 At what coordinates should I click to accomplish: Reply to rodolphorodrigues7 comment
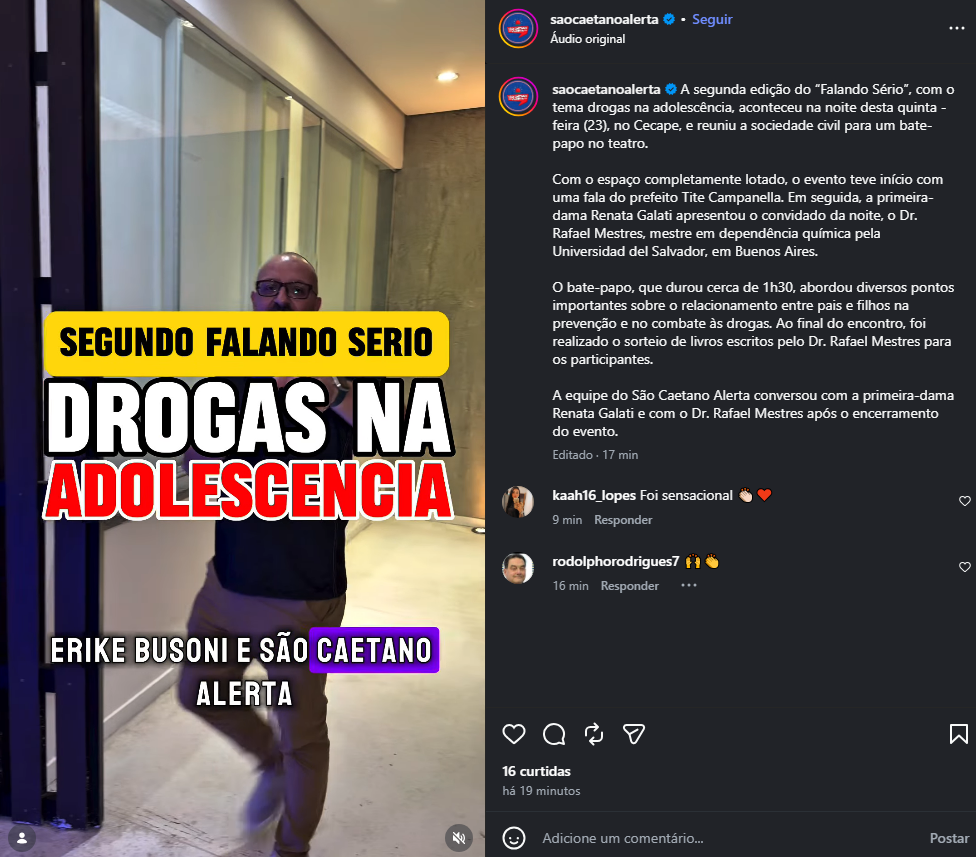pos(629,586)
